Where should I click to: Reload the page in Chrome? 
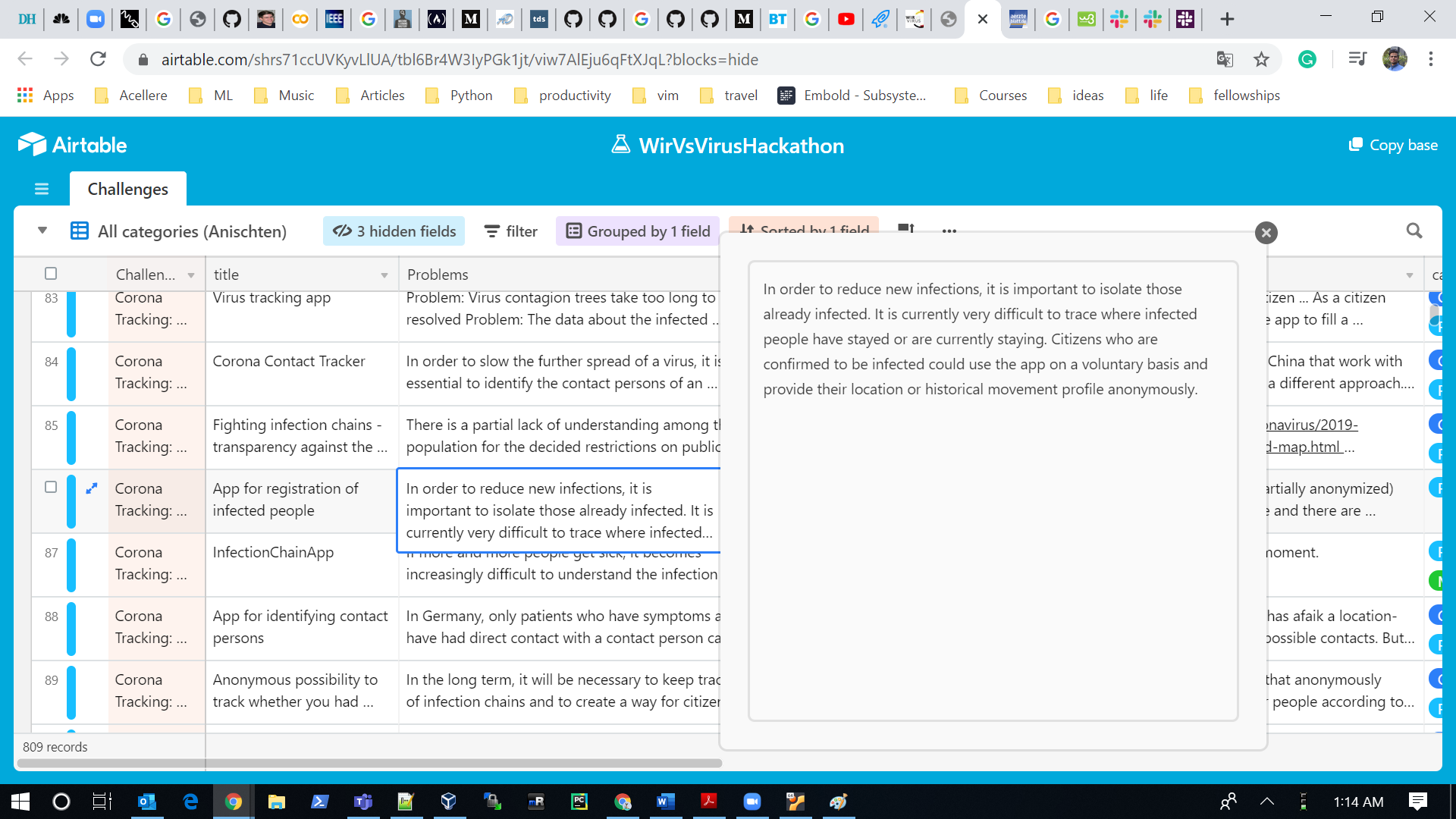(98, 59)
